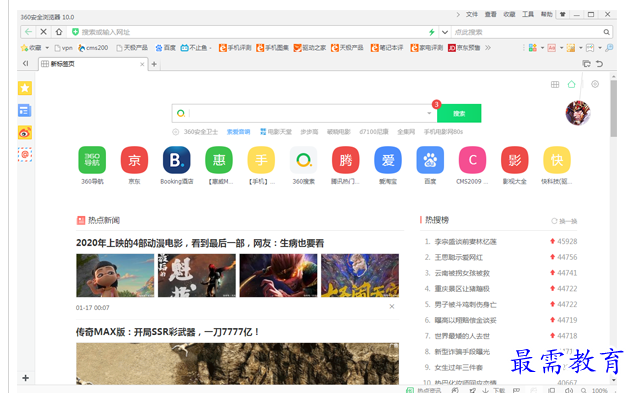This screenshot has width=632, height=393.
Task: Open the 帮助 menu
Action: coord(547,15)
